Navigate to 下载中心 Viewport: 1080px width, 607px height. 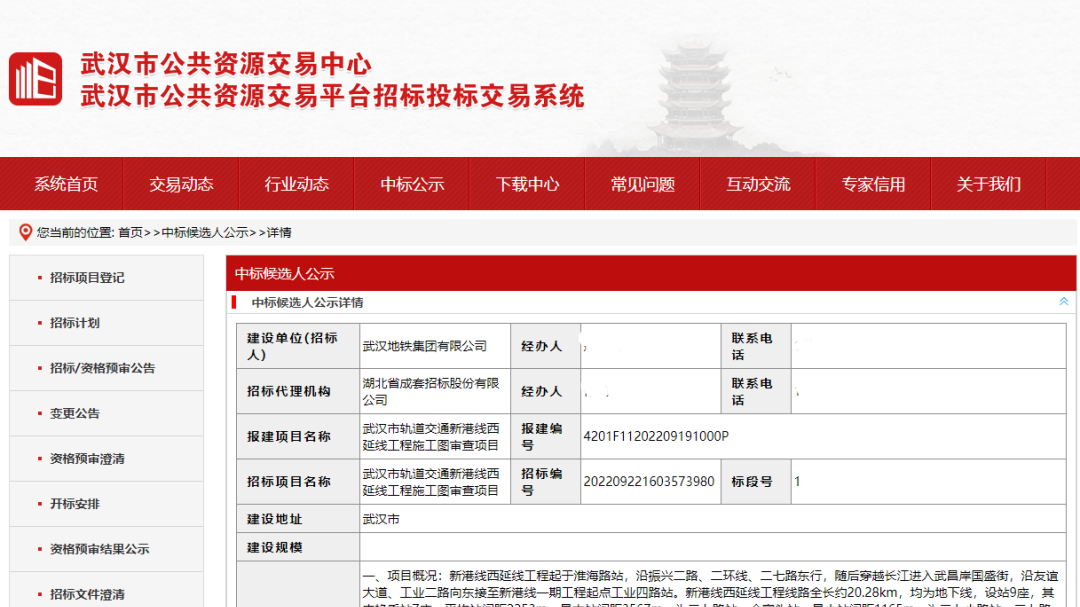pyautogui.click(x=527, y=184)
